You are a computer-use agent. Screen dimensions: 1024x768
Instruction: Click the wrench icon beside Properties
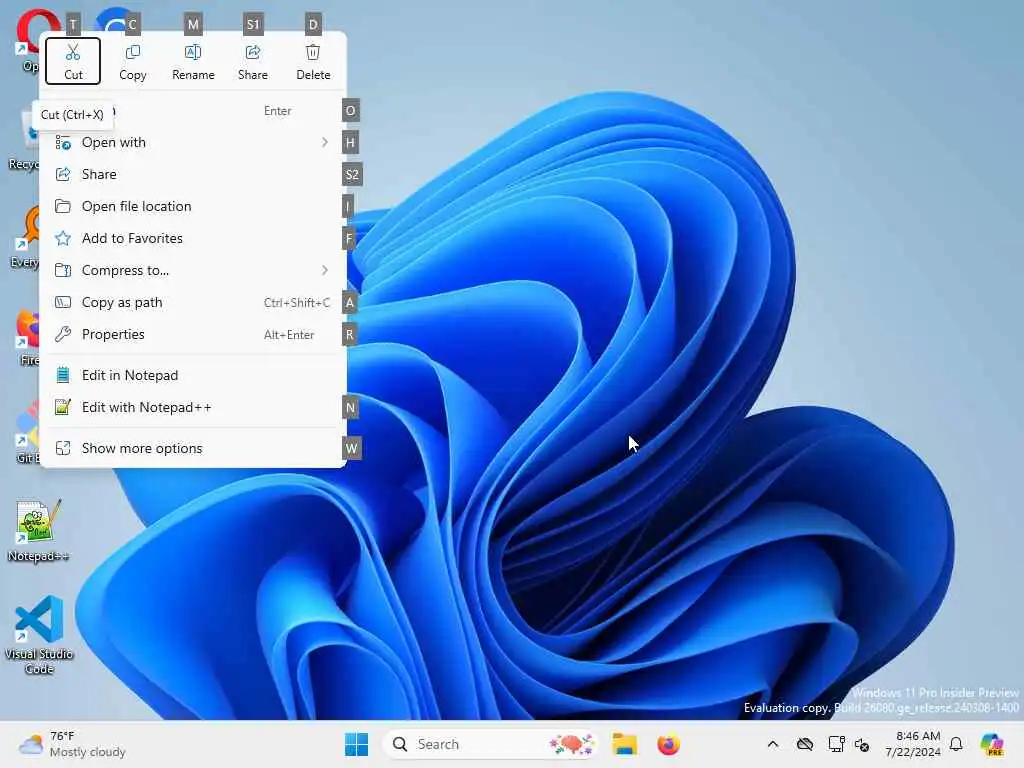pyautogui.click(x=63, y=334)
